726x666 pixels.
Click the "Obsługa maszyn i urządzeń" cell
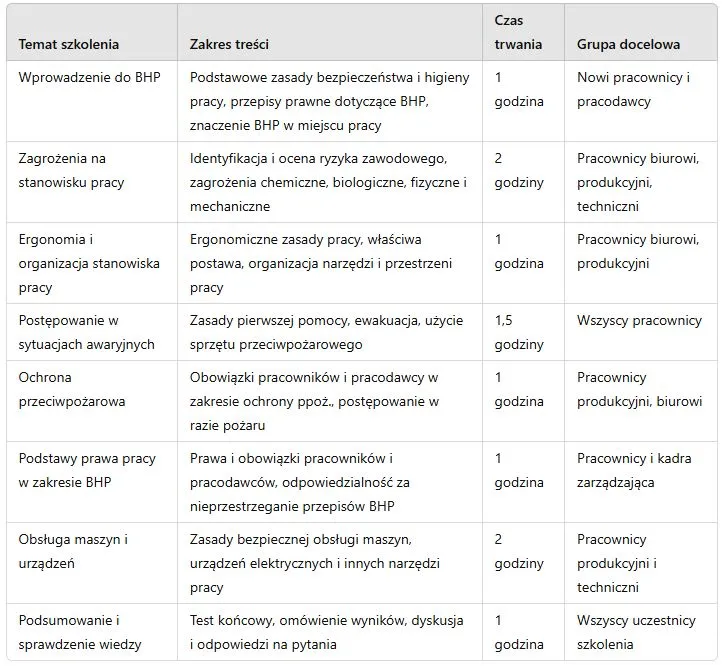73,551
